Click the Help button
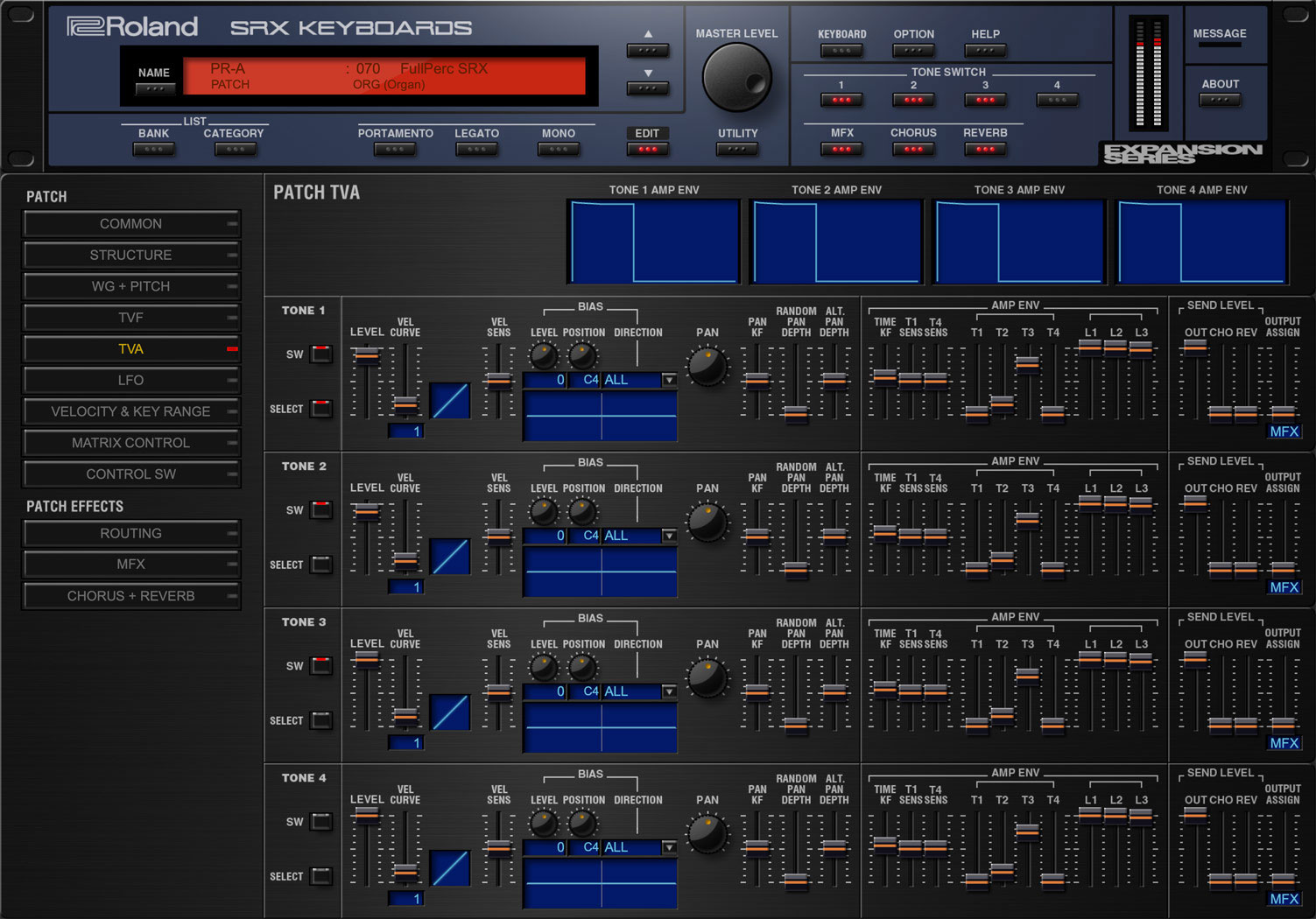 tap(985, 51)
